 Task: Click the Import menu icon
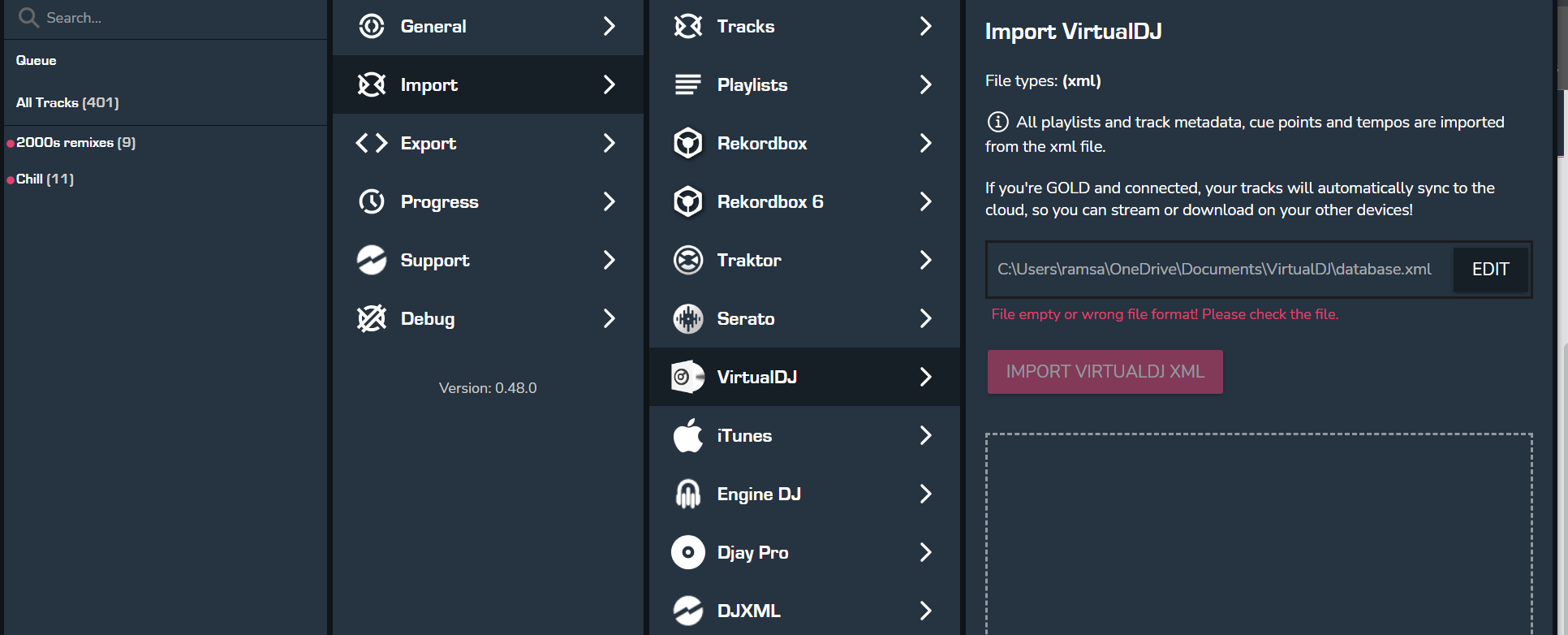[x=372, y=84]
